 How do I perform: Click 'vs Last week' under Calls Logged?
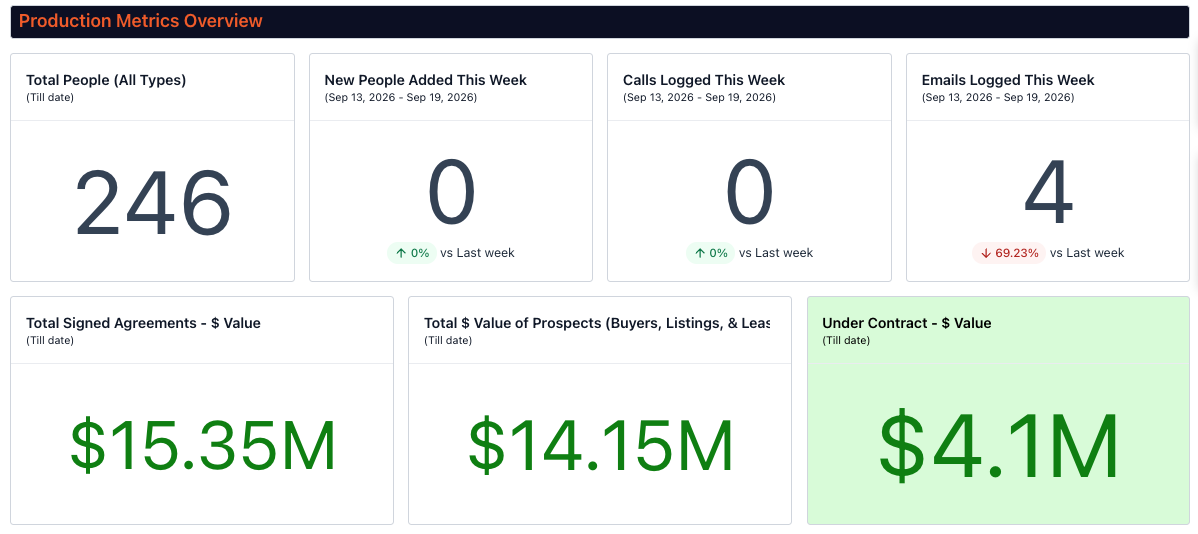(776, 253)
